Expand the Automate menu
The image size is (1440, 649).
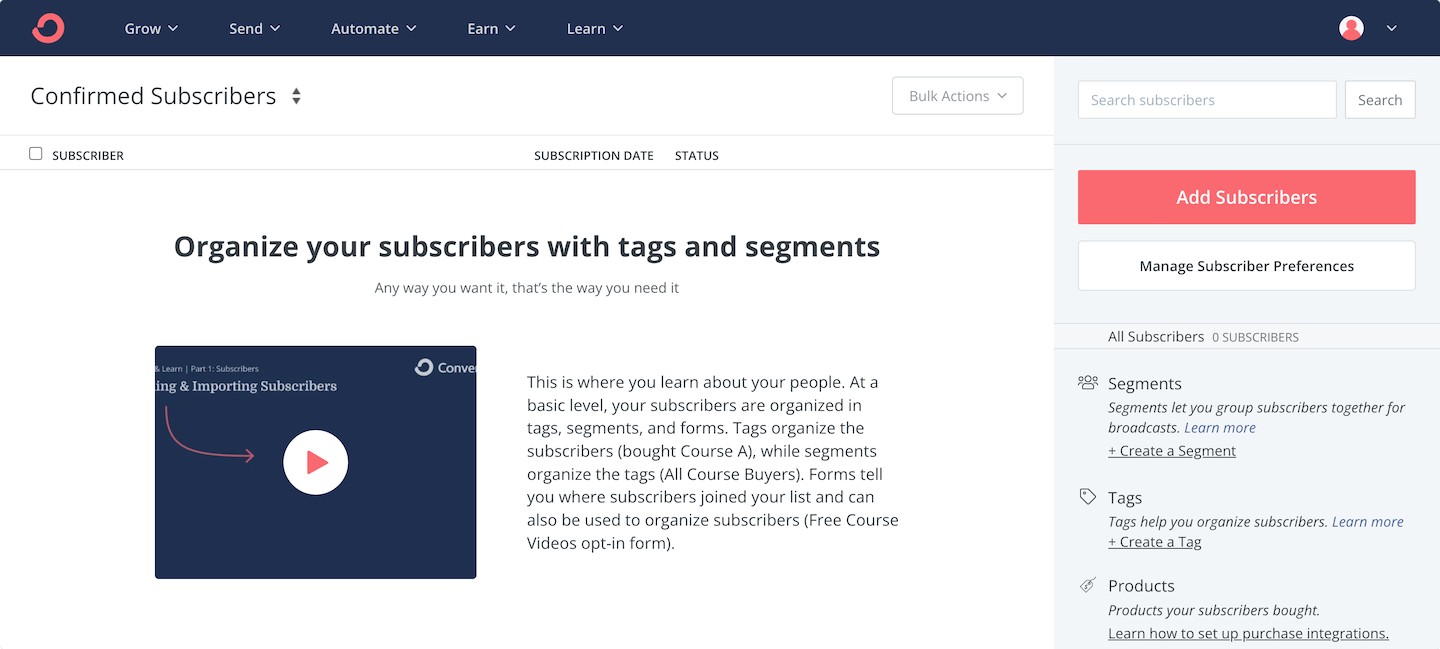point(374,28)
